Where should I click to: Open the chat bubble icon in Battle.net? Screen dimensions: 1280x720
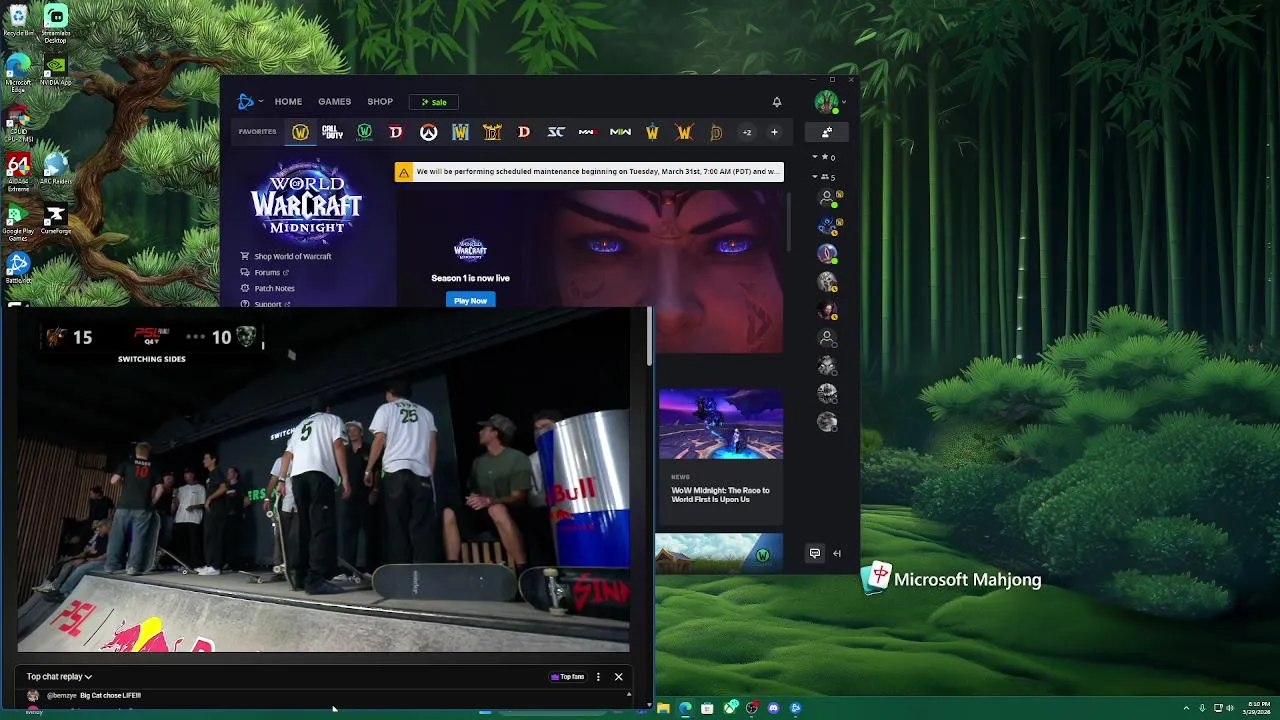(x=815, y=553)
